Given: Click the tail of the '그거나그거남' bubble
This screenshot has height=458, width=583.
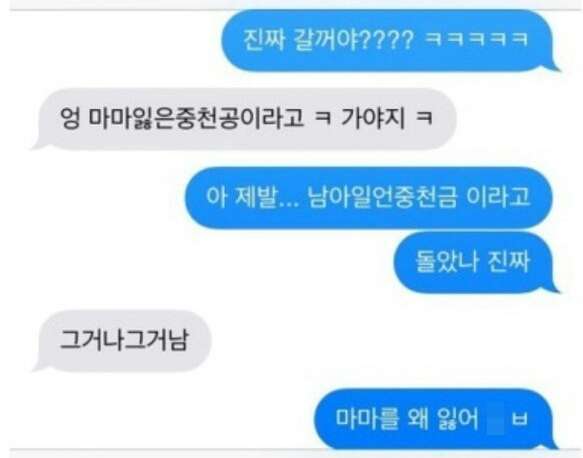Looking at the screenshot, I should click(x=39, y=366).
